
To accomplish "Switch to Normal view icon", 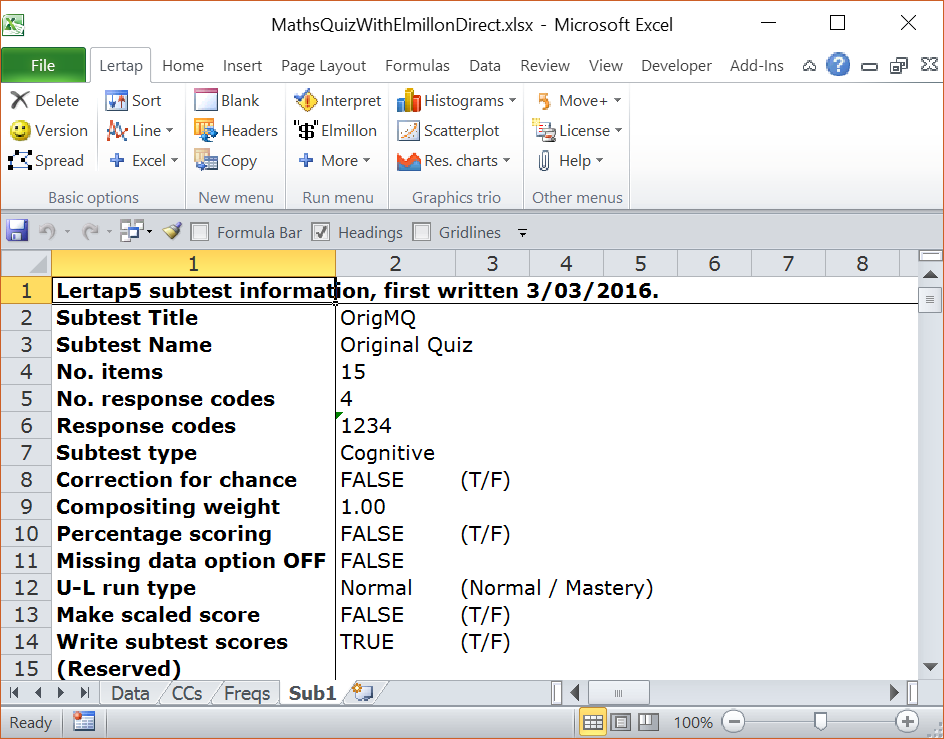I will (x=593, y=722).
